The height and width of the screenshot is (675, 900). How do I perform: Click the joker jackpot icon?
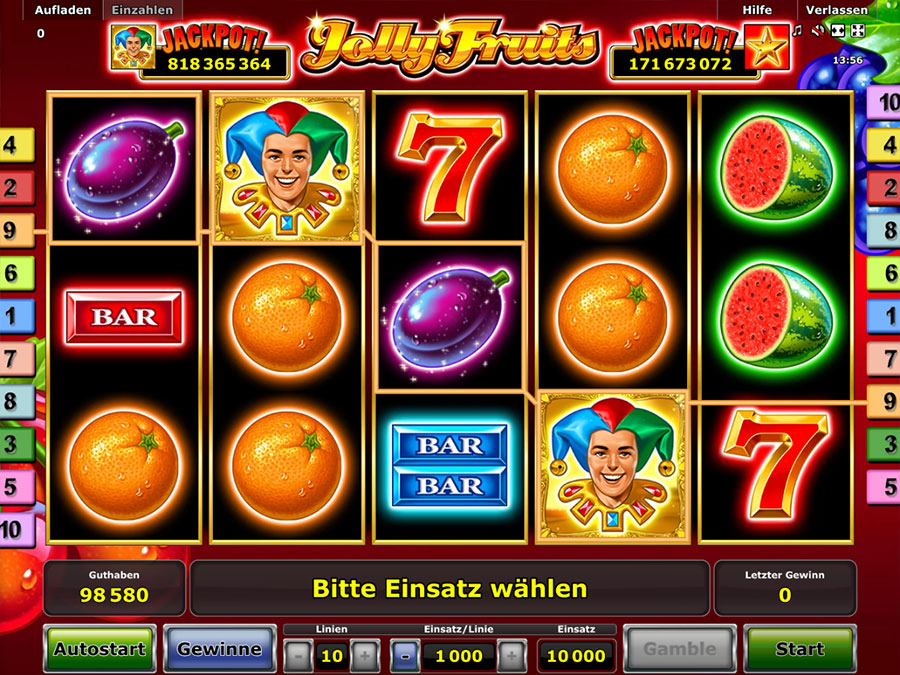click(x=134, y=48)
